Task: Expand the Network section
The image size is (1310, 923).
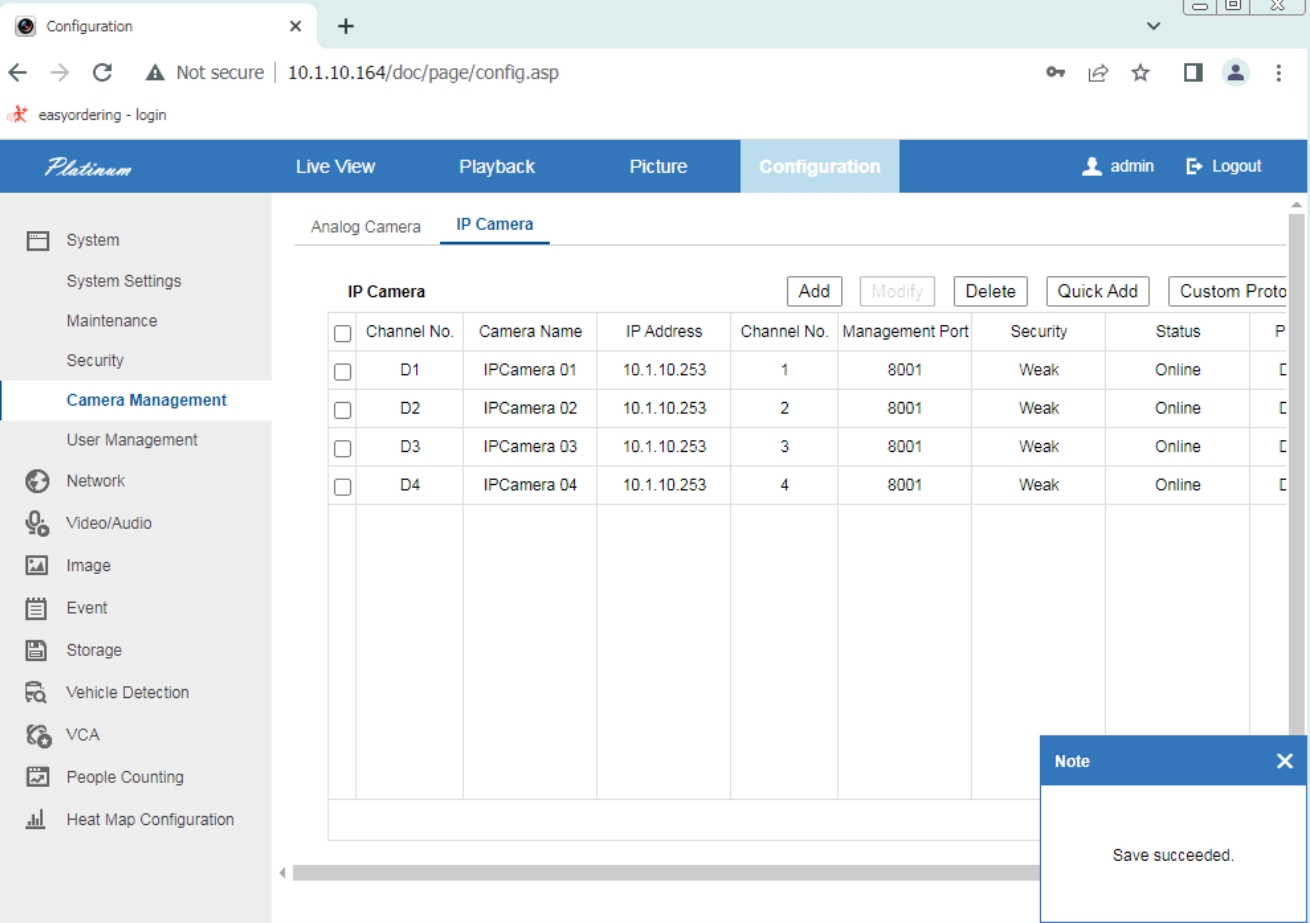Action: point(95,481)
